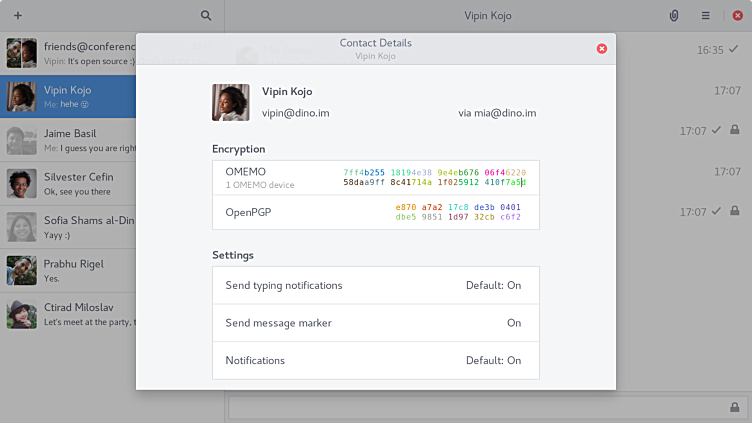Toggle the Send message marker setting
Image resolution: width=752 pixels, height=423 pixels.
tap(375, 323)
